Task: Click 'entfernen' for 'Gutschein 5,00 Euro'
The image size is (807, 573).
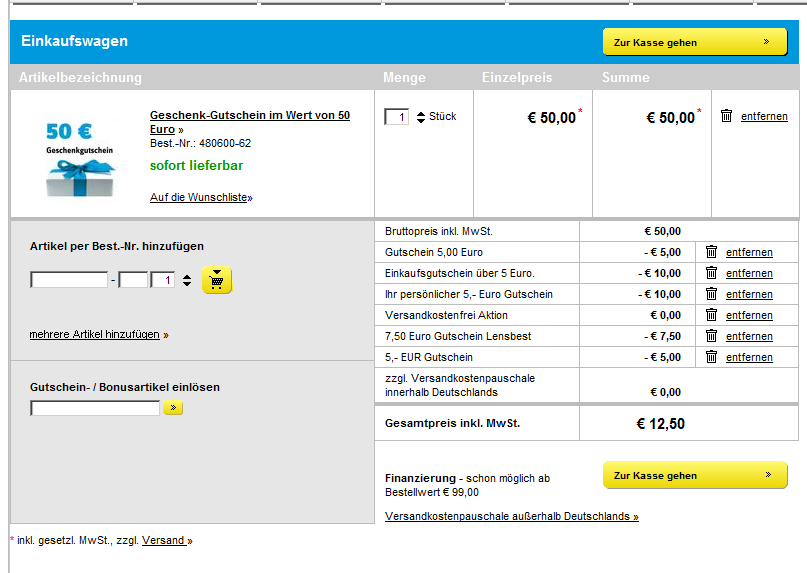Action: pyautogui.click(x=749, y=252)
